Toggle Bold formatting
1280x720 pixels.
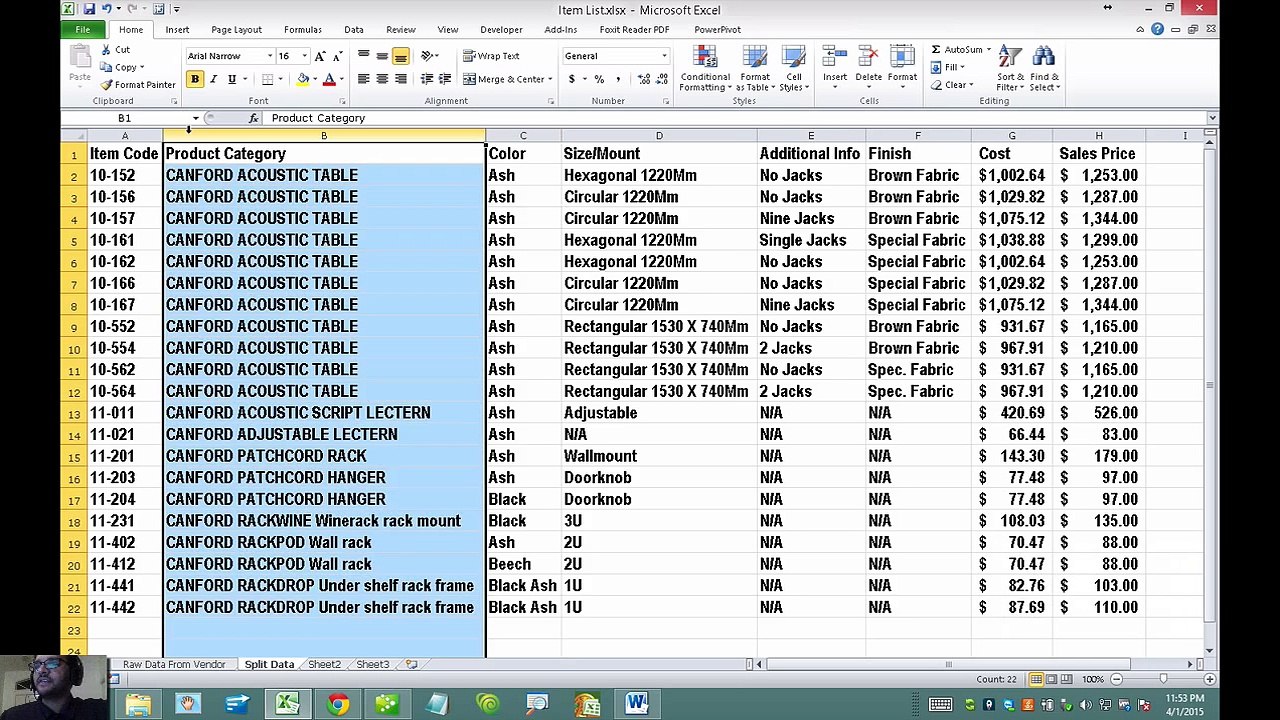[195, 79]
